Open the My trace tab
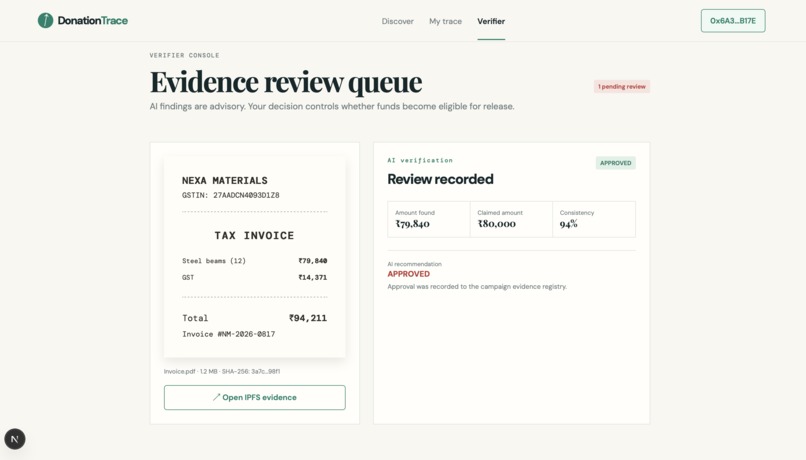This screenshot has height=460, width=806. coord(445,21)
